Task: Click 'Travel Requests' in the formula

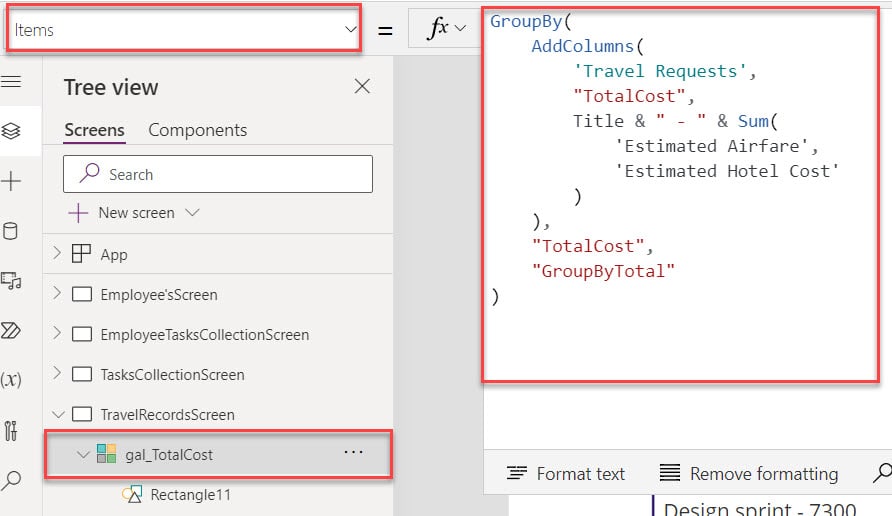Action: pos(660,71)
